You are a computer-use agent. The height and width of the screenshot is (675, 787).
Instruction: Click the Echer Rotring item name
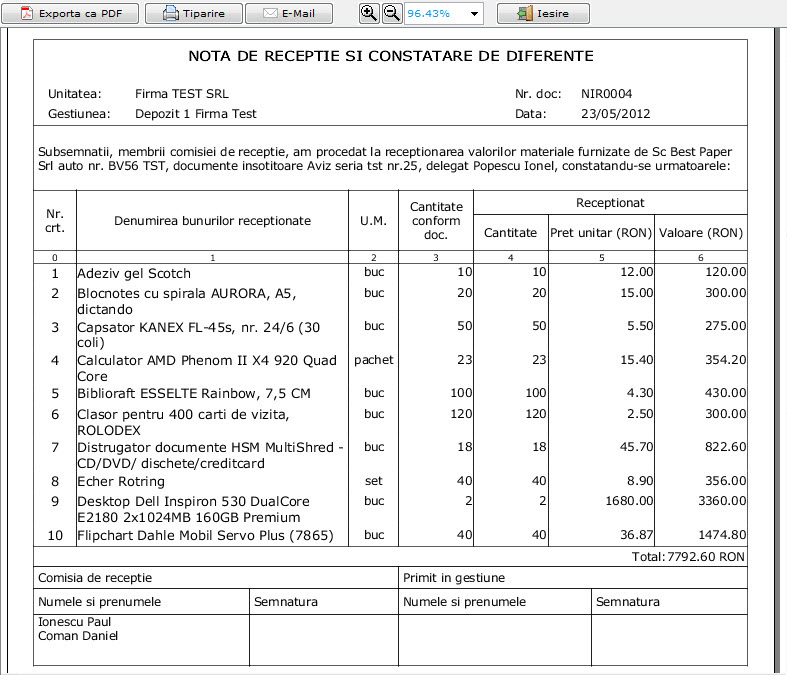pos(121,482)
